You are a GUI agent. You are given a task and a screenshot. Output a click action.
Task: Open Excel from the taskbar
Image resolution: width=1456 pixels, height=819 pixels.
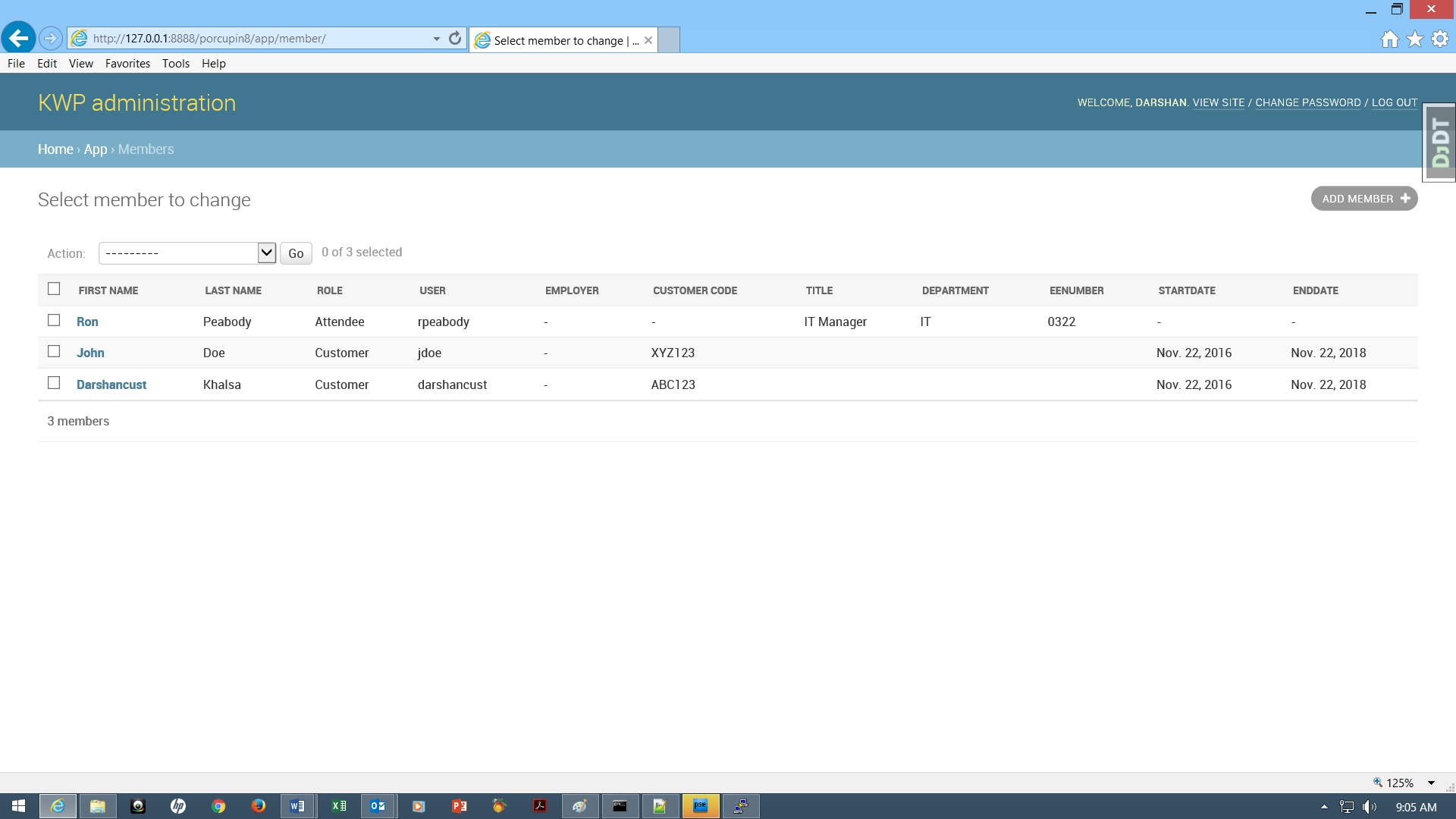coord(338,806)
